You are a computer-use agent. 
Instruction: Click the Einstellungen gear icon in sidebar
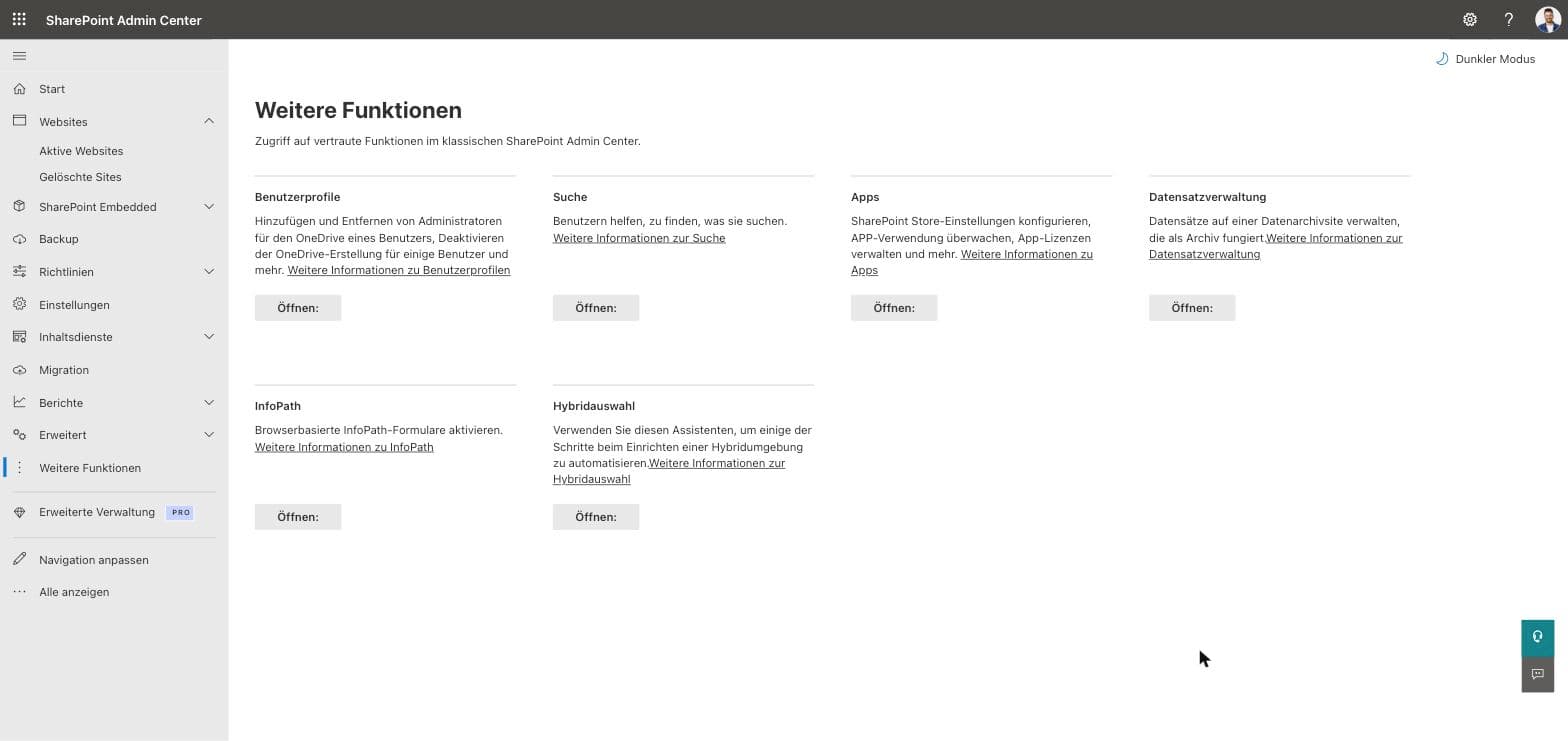point(19,304)
